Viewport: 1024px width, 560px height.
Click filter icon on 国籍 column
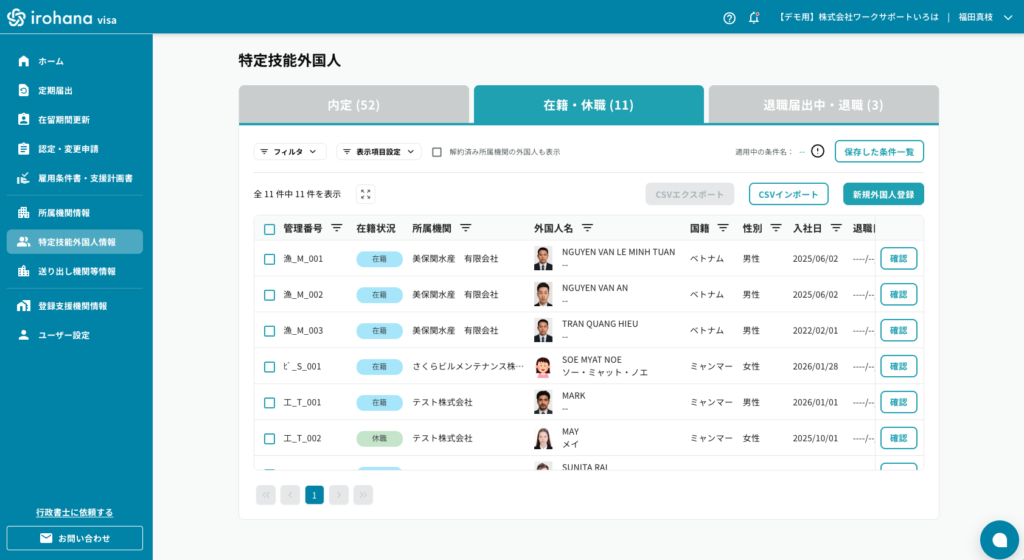coord(723,228)
